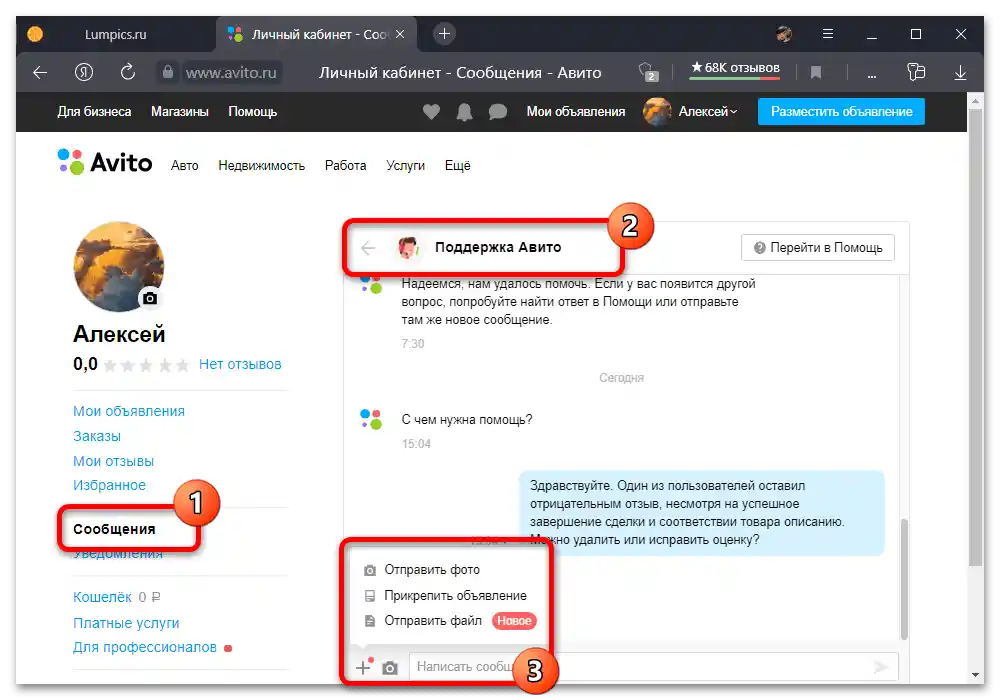1000x700 pixels.
Task: Go back from chat with left arrow
Action: pyautogui.click(x=368, y=248)
